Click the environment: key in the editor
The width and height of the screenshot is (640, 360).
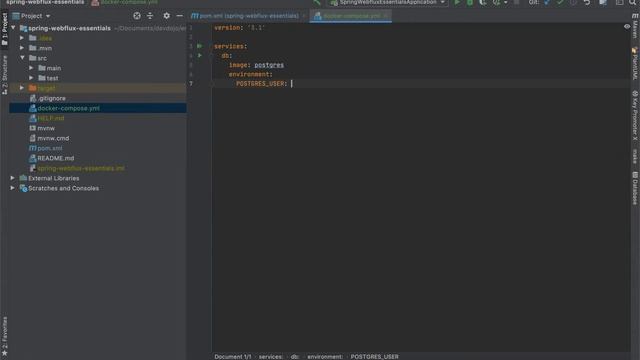click(x=251, y=74)
